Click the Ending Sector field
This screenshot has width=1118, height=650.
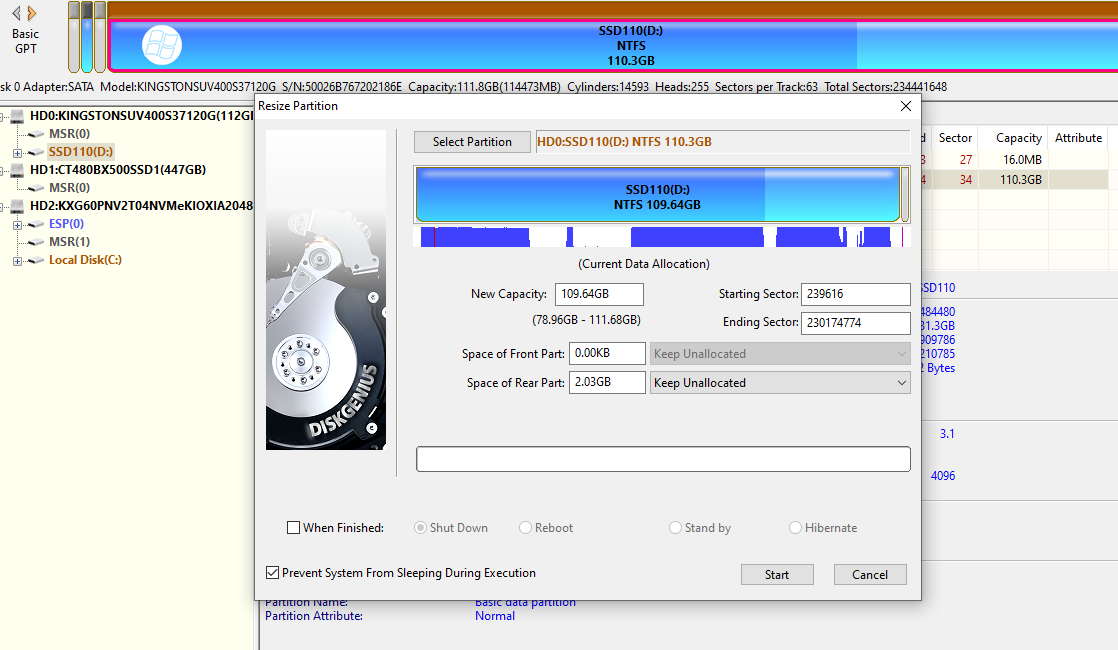click(856, 322)
